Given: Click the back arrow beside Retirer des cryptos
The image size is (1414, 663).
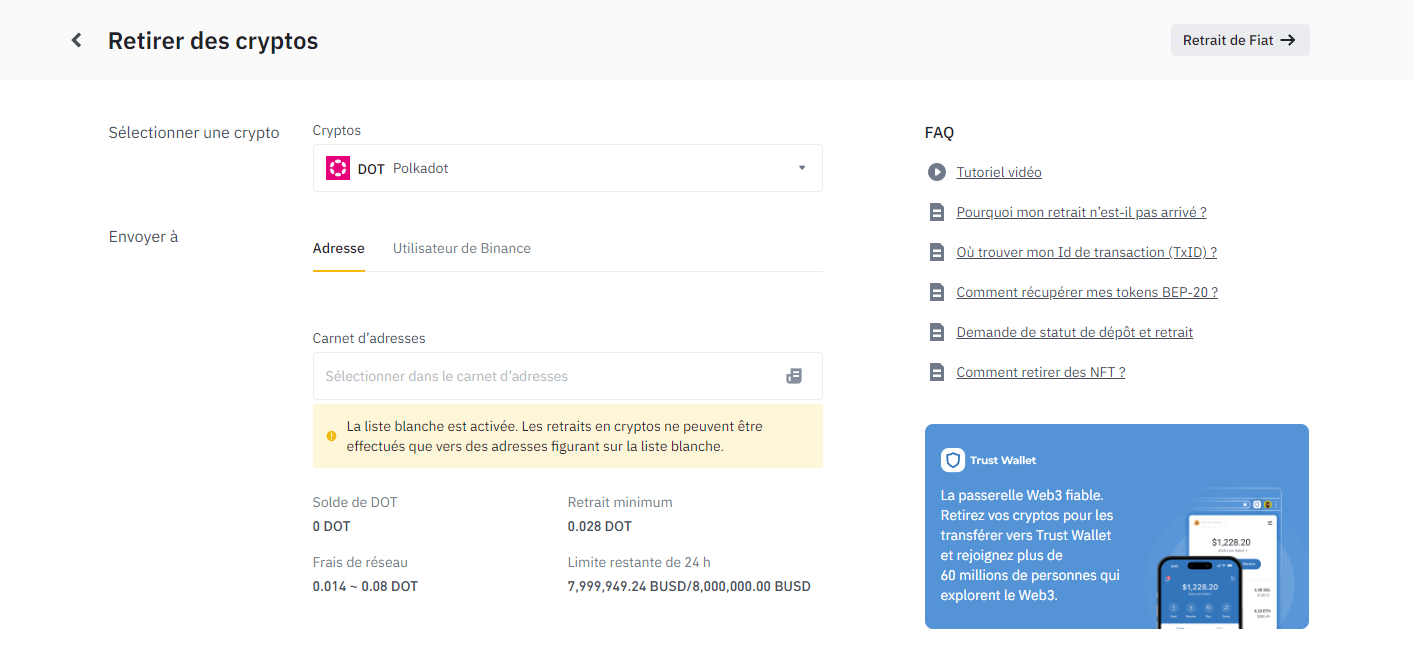Looking at the screenshot, I should 76,40.
